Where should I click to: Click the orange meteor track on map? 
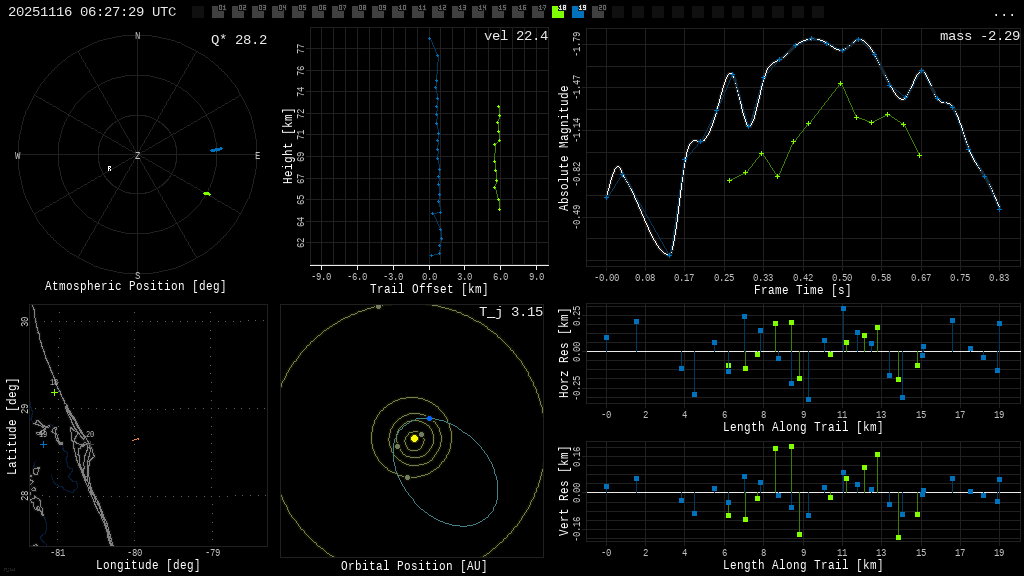click(135, 439)
